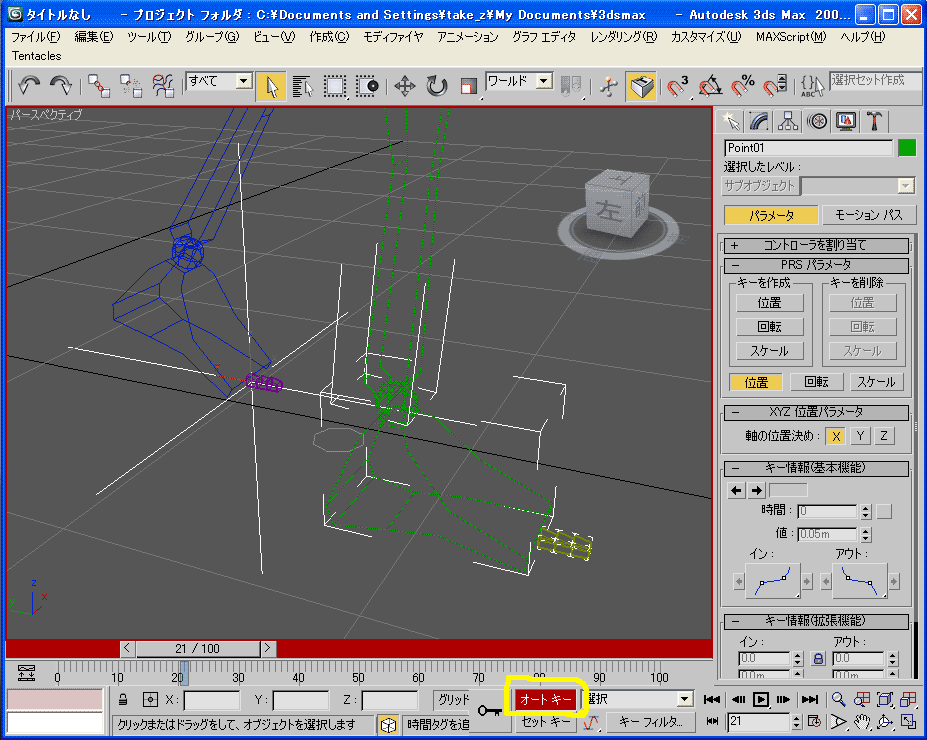Open Select by Name list icon
Image resolution: width=927 pixels, height=740 pixels.
click(303, 86)
